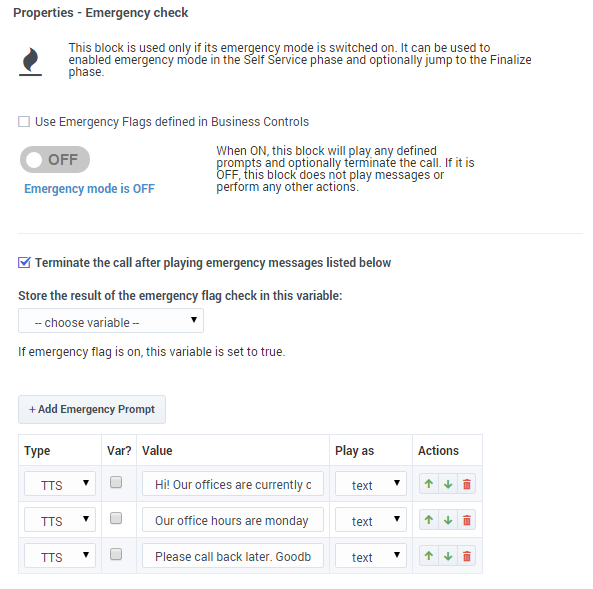Edit the 'Our office hours are monday' value field
The image size is (593, 589).
pyautogui.click(x=233, y=520)
